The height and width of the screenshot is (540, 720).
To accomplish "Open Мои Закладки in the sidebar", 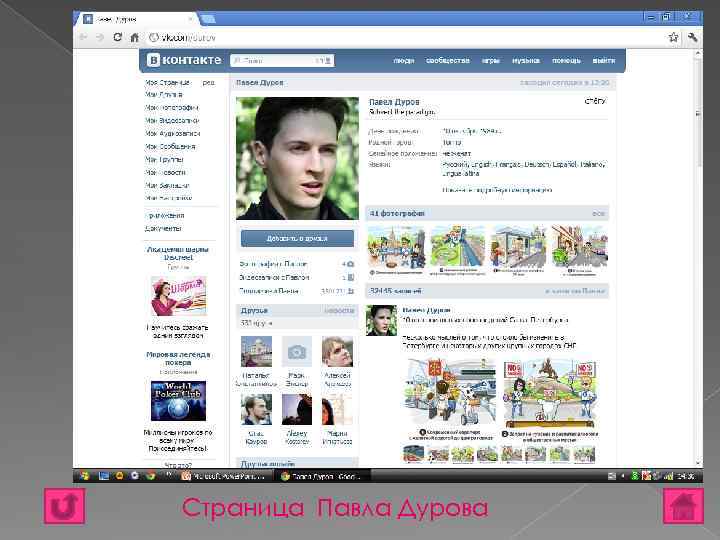I will [167, 186].
